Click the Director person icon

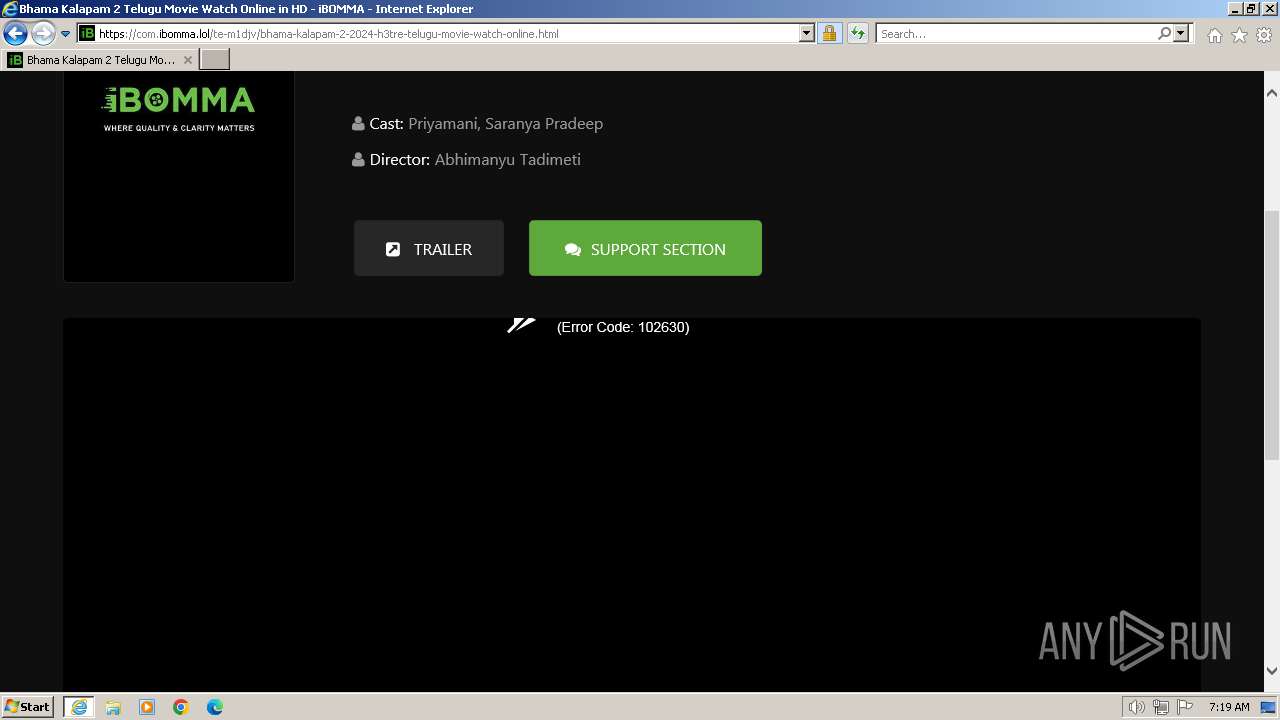pos(358,160)
